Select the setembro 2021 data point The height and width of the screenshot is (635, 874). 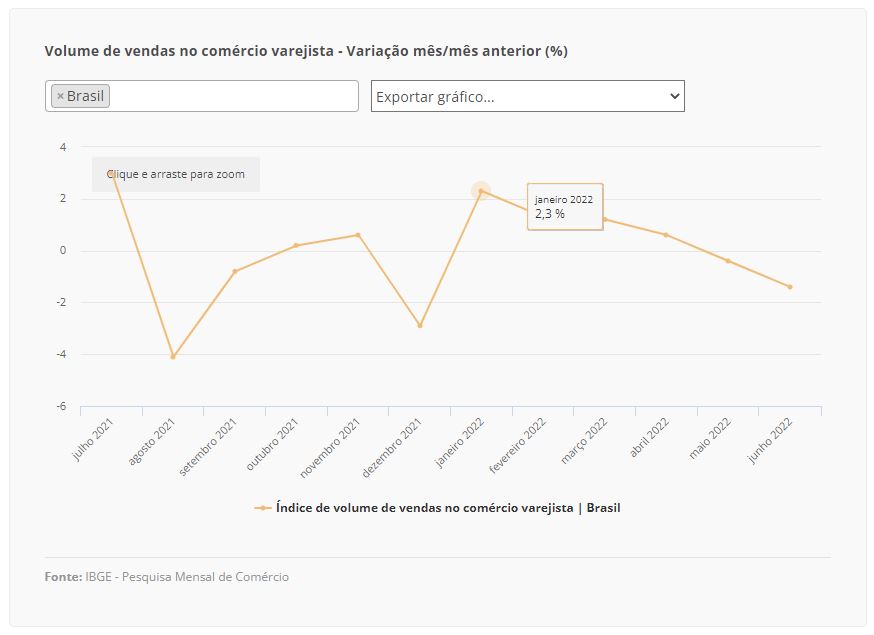[235, 272]
